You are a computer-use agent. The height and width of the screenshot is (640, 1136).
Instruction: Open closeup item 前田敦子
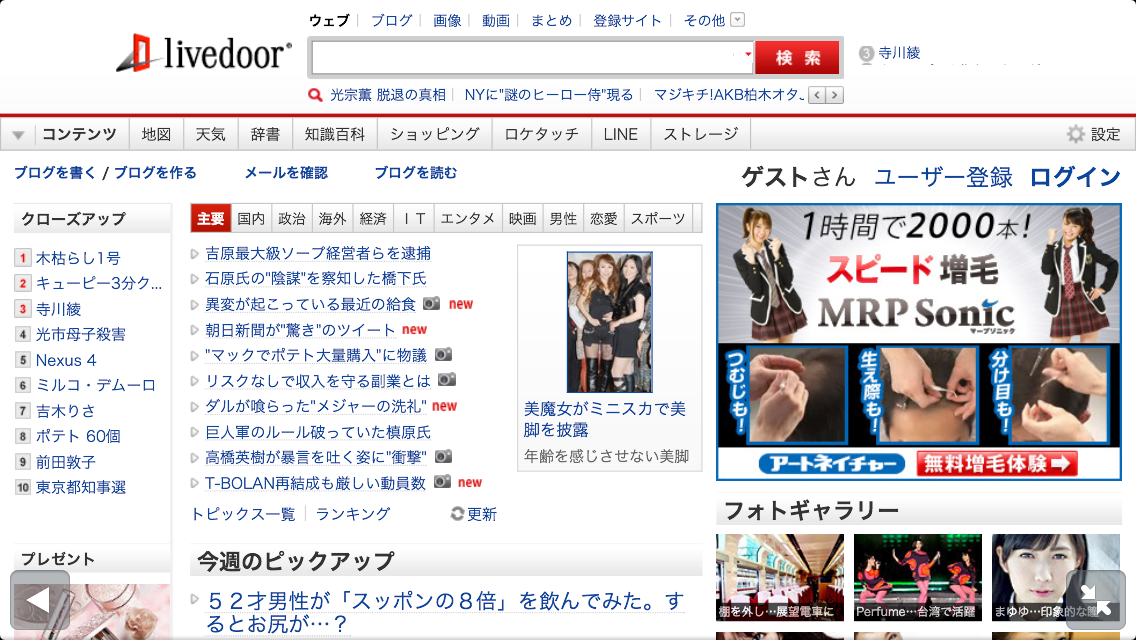click(x=66, y=462)
